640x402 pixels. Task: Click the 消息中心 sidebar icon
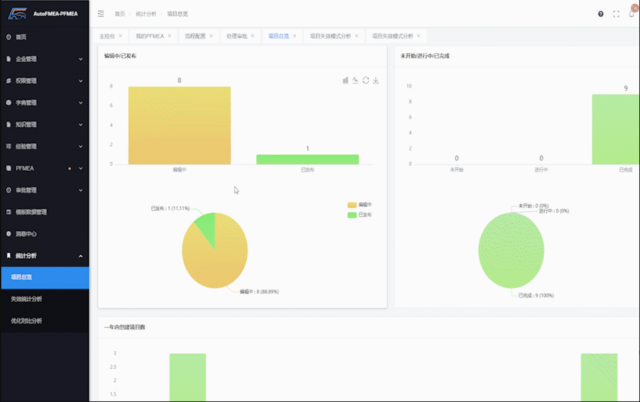(x=9, y=234)
